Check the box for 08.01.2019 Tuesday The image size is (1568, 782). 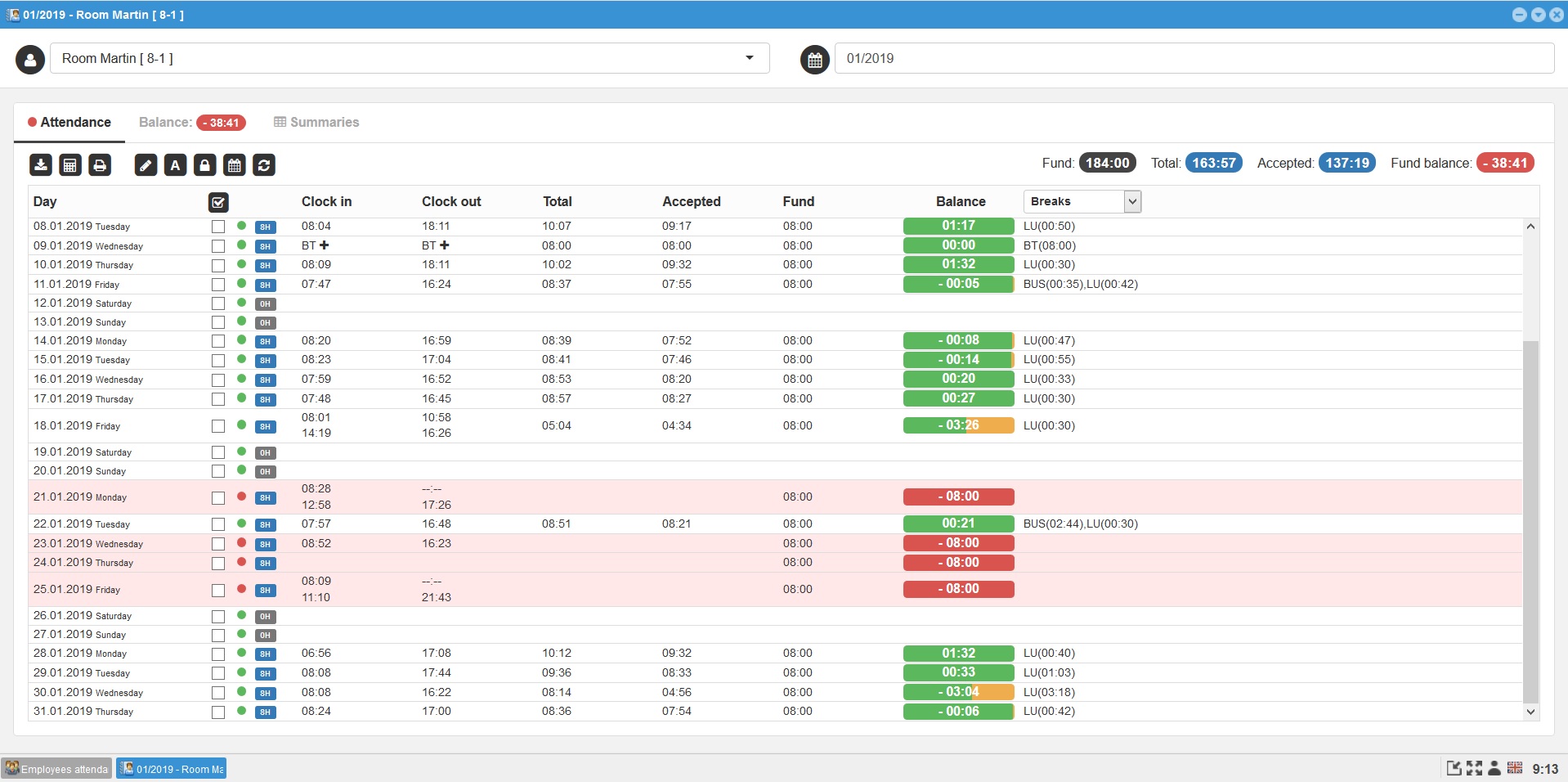[218, 227]
